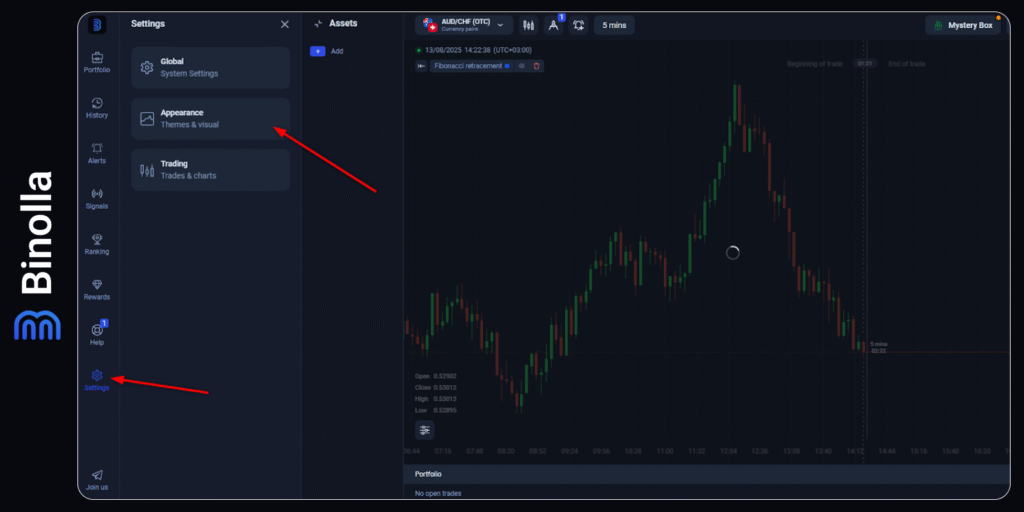Screen dimensions: 1024x512
Task: Click the blue Add asset button
Action: [317, 51]
